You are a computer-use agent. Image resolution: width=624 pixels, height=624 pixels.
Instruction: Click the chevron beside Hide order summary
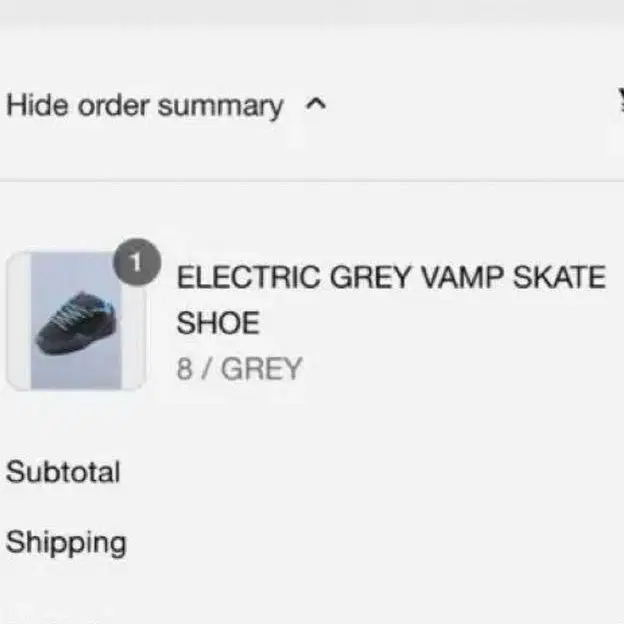click(316, 104)
